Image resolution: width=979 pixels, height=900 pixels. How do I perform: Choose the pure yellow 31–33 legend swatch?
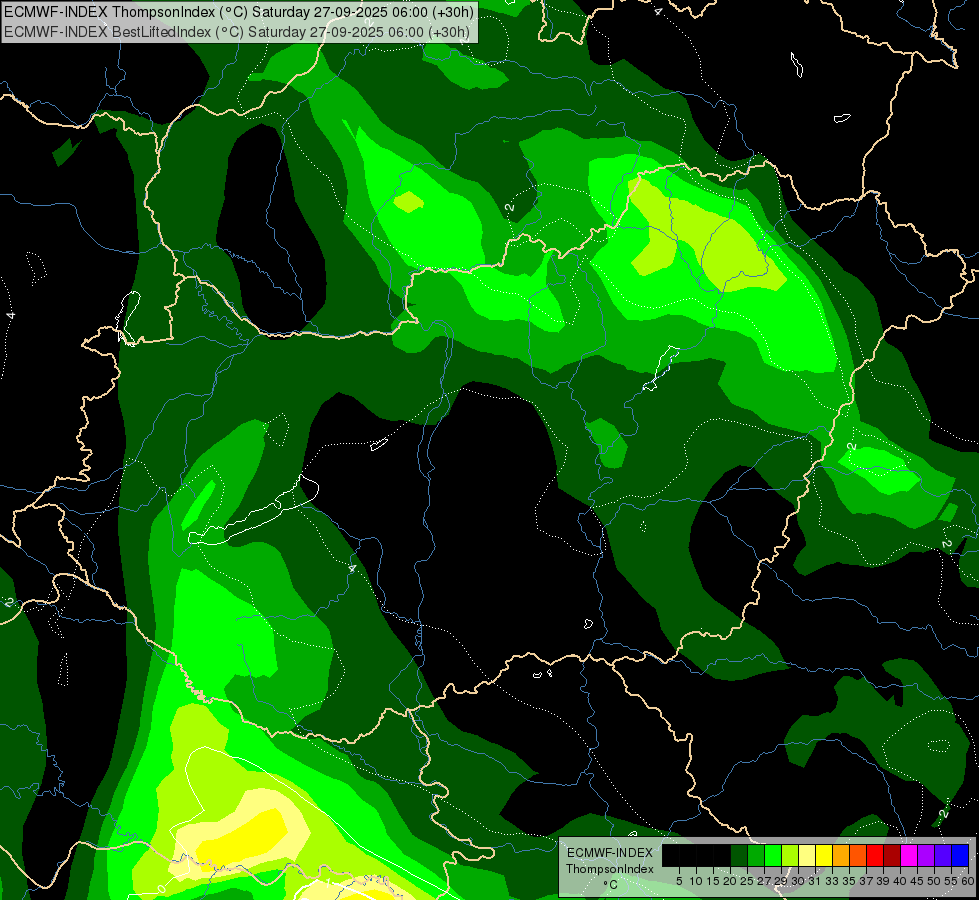[x=824, y=855]
